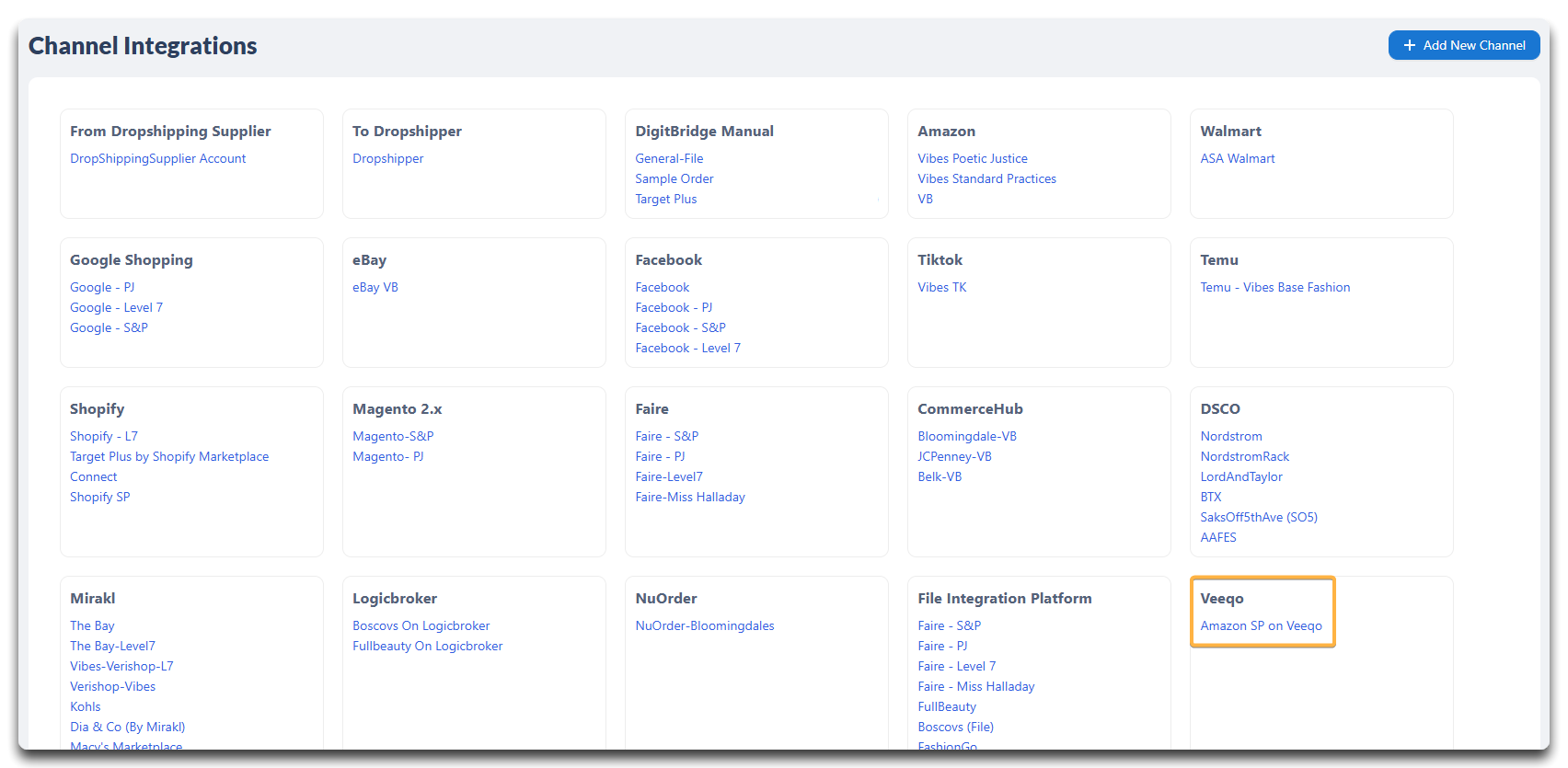Open ASA Walmart channel

click(1238, 158)
